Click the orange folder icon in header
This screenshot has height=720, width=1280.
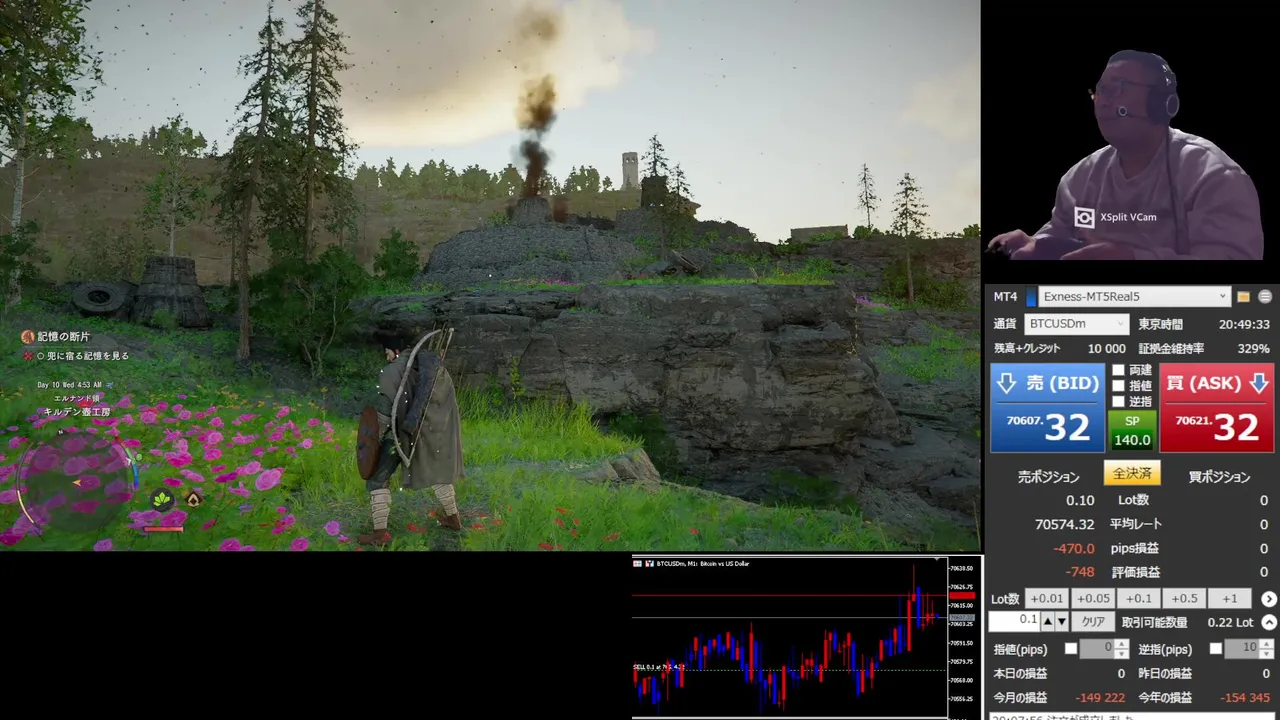1244,297
